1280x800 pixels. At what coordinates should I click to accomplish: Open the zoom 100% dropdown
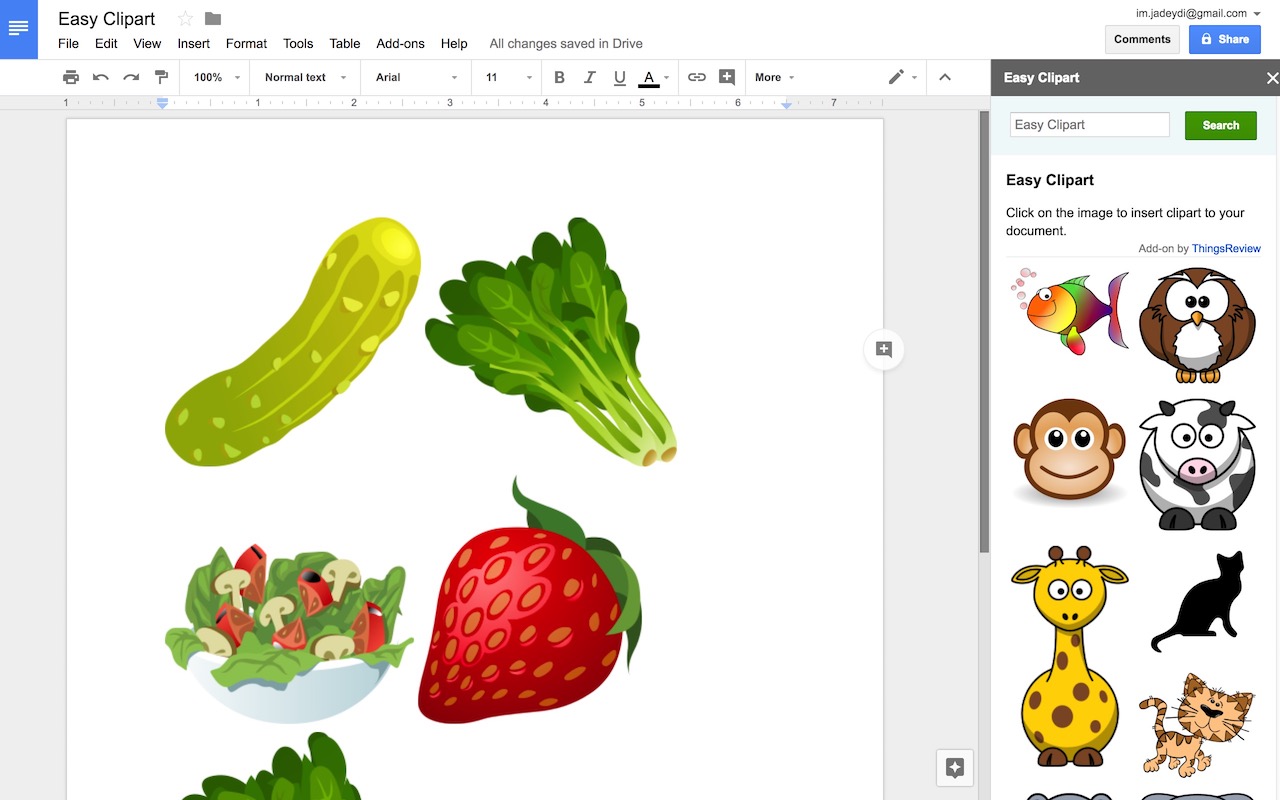click(x=217, y=77)
